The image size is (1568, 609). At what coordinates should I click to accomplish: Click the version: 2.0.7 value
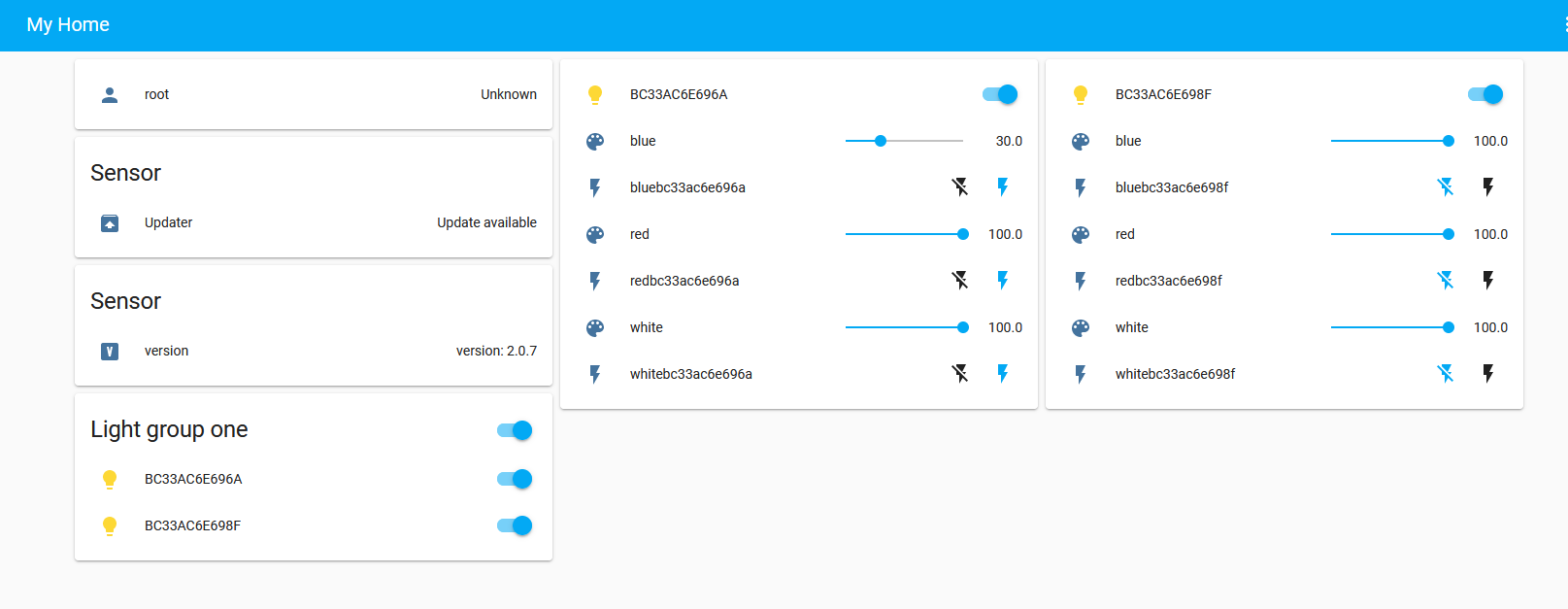[x=496, y=351]
